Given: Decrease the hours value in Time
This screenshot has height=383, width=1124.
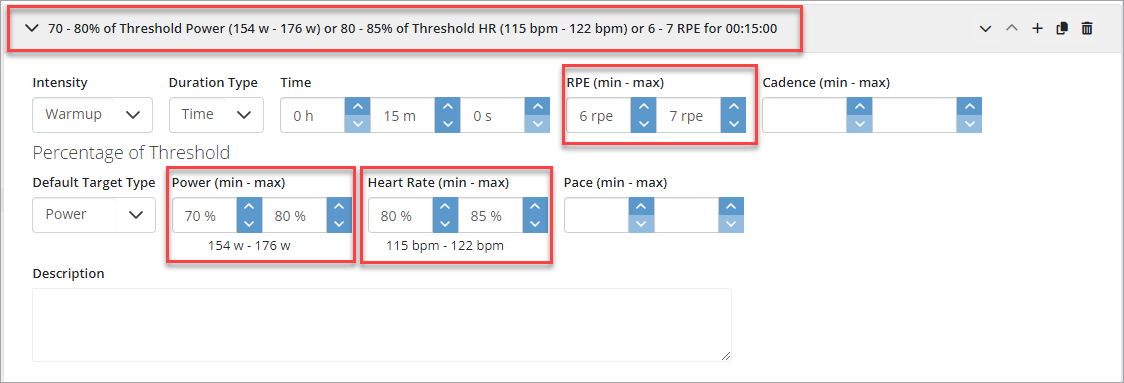Looking at the screenshot, I should click(x=357, y=124).
